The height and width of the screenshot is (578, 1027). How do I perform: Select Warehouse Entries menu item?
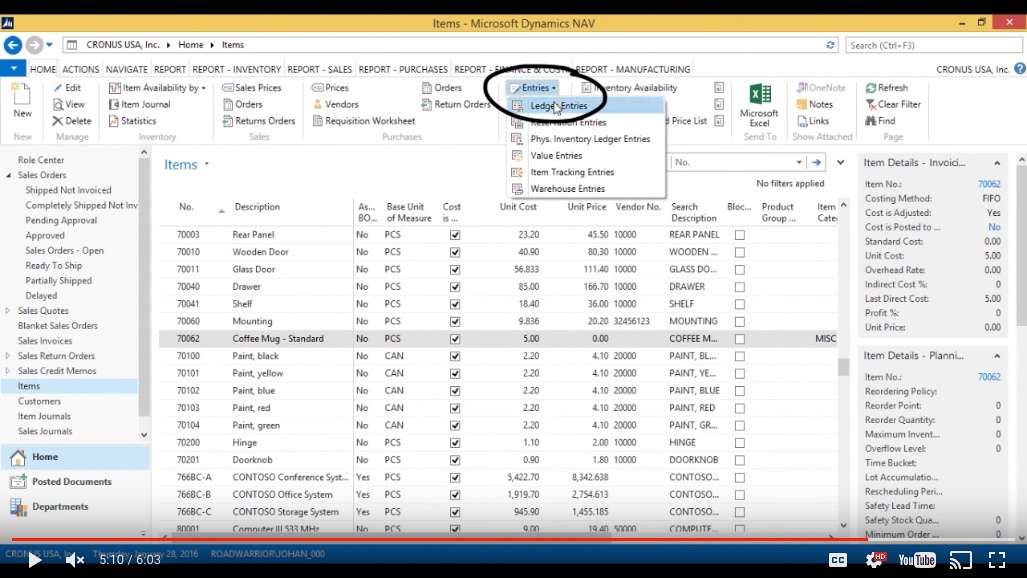coord(586,189)
